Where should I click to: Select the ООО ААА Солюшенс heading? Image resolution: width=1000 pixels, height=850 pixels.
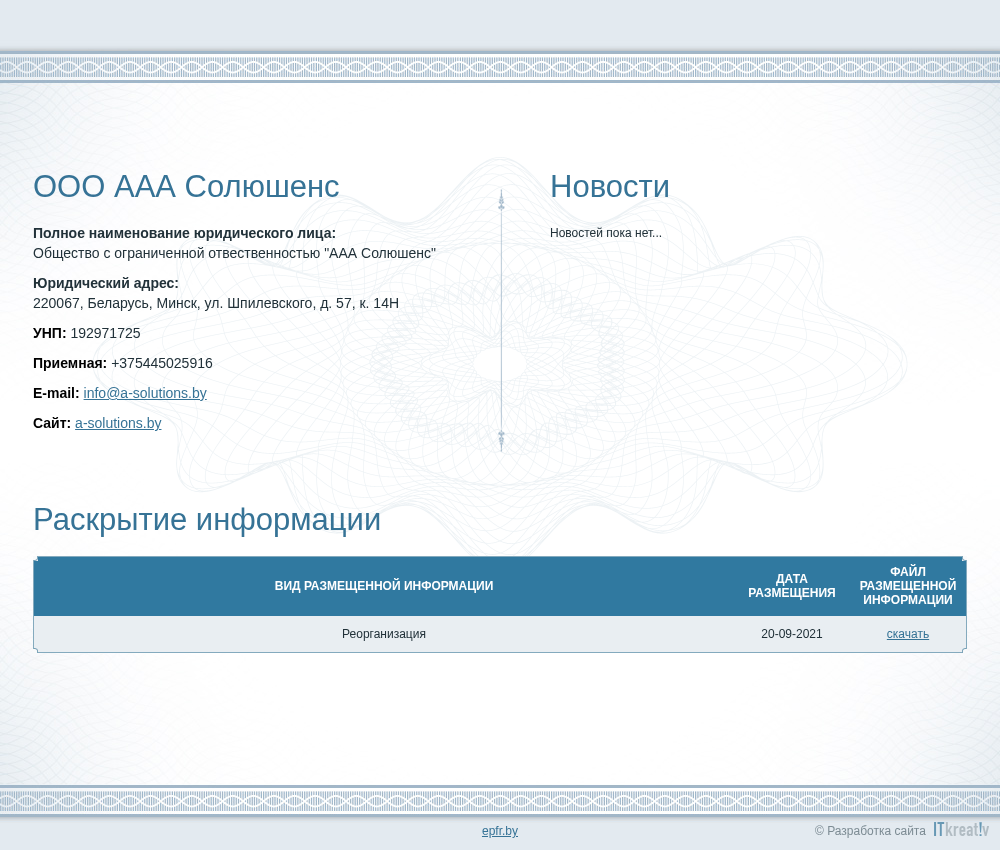point(186,187)
